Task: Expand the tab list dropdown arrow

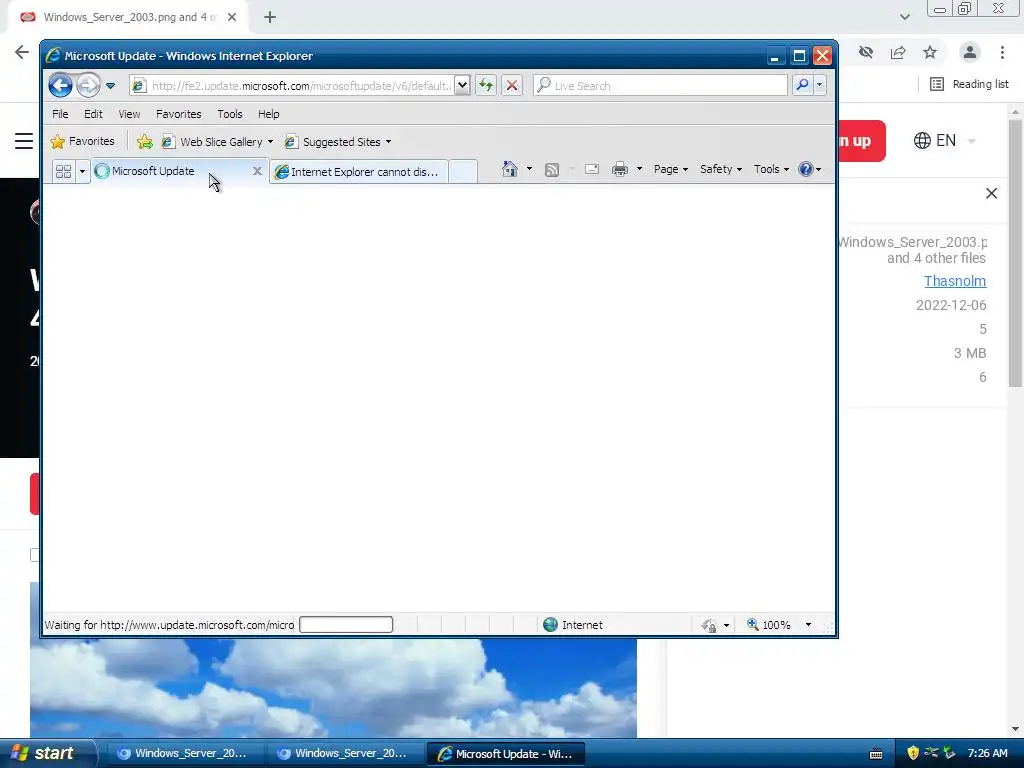Action: pyautogui.click(x=82, y=171)
